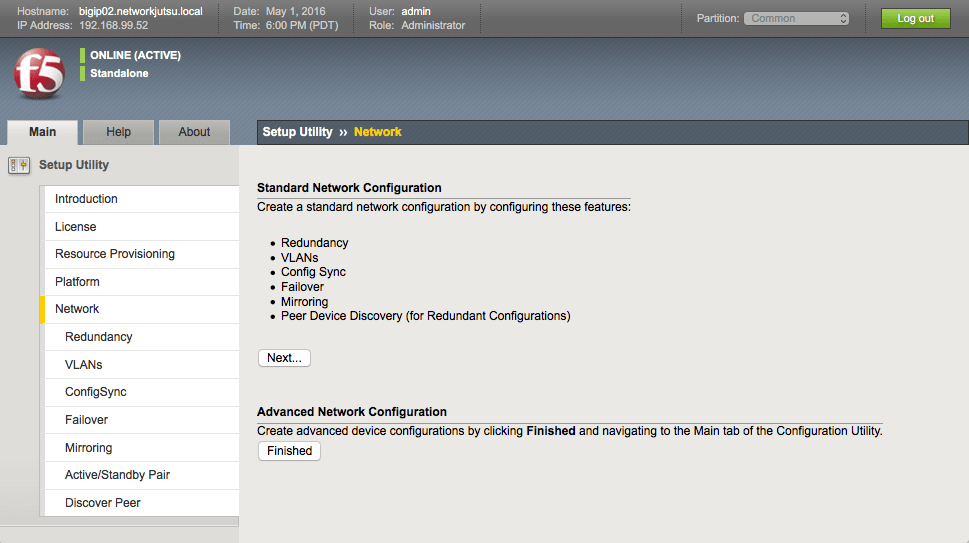Click hostname bigip02.networkjutsu.local

click(x=141, y=11)
